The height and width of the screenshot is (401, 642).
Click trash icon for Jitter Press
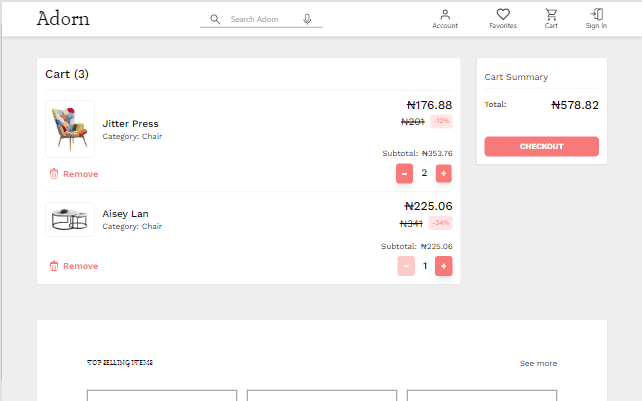(x=54, y=174)
